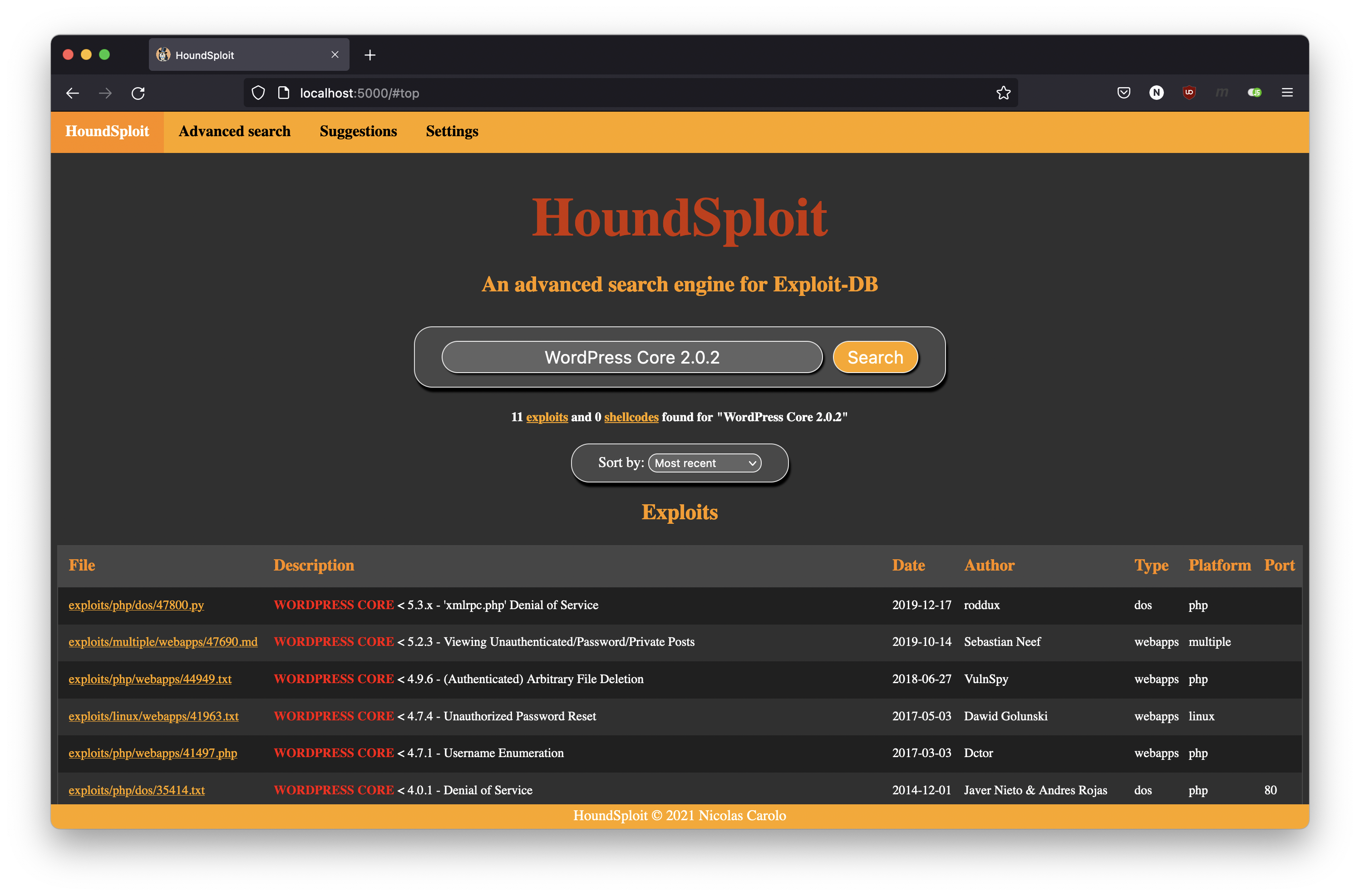
Task: Click the date 2017-05-03
Action: 921,717
